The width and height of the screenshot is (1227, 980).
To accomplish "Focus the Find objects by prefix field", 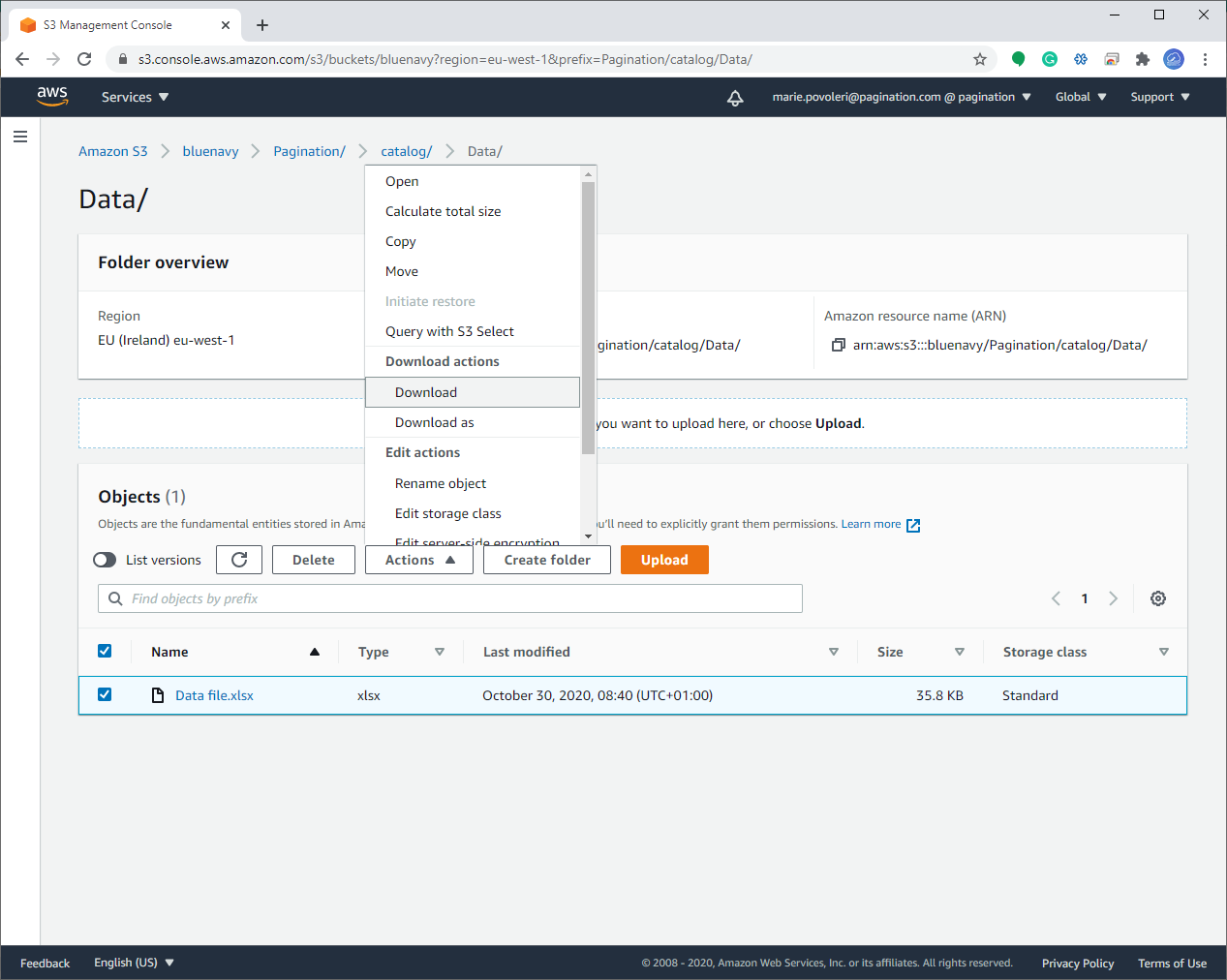I will point(450,598).
